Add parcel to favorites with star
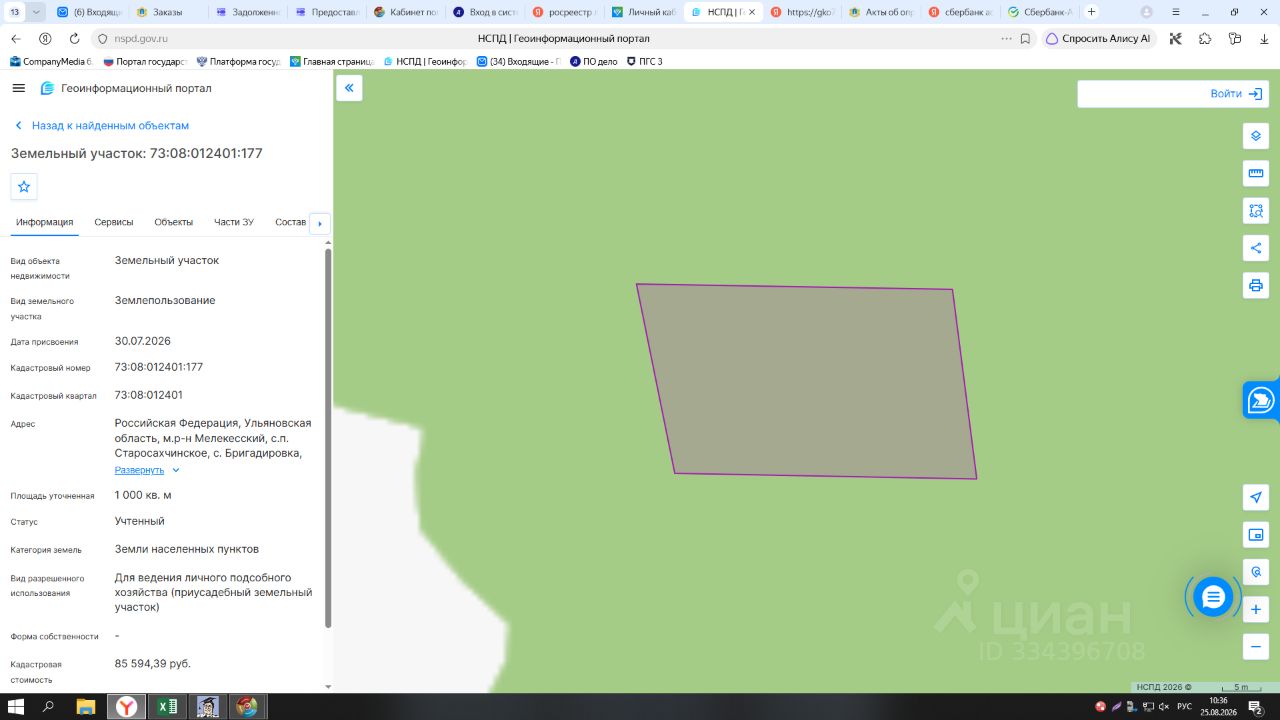 24,186
